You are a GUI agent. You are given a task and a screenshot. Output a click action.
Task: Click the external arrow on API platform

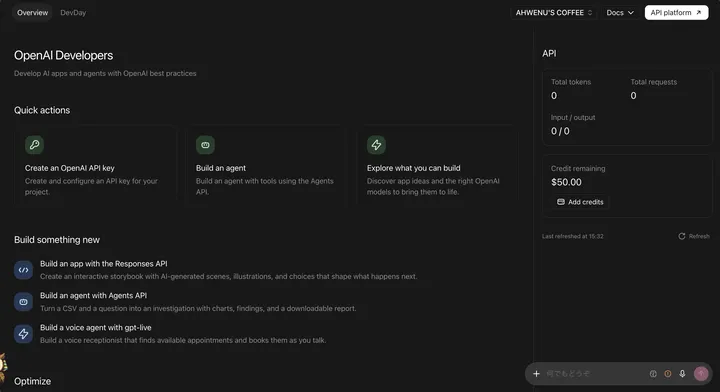click(698, 12)
